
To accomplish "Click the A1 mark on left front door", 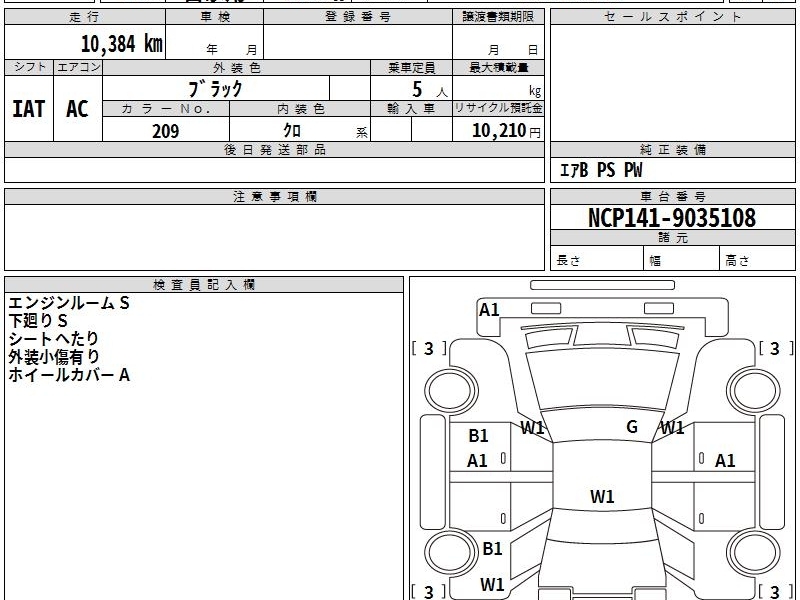I will click(477, 461).
